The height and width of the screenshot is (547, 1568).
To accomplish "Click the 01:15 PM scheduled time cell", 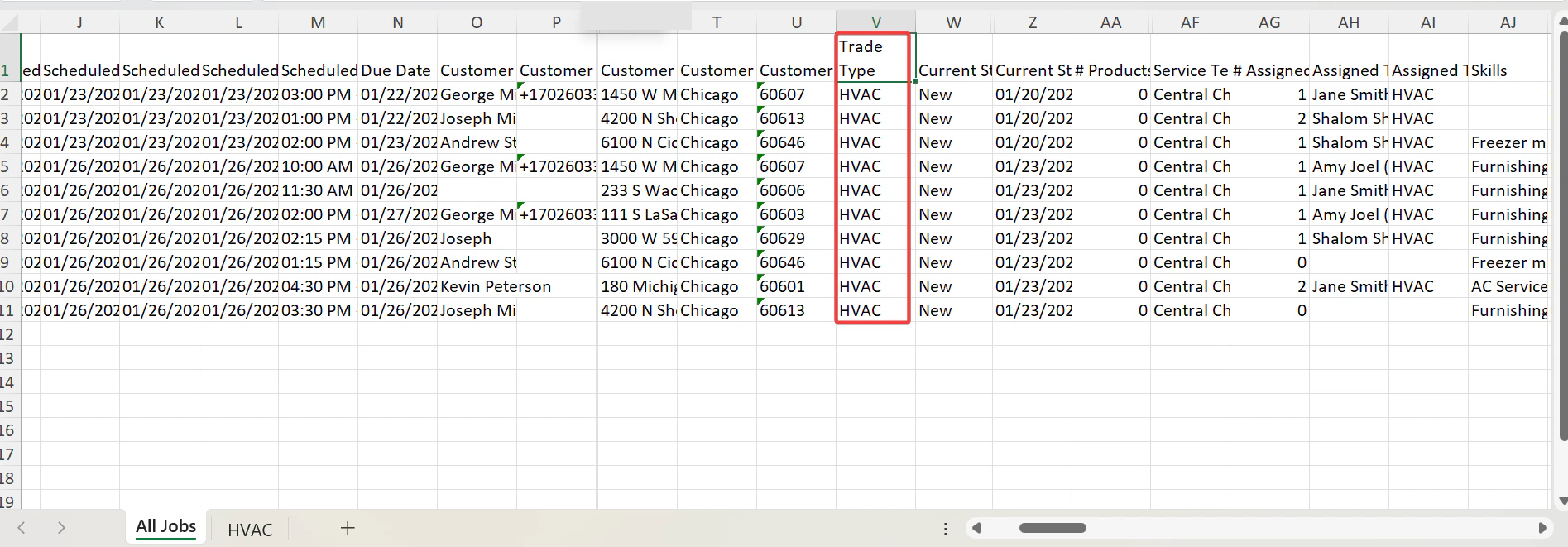I will 318,262.
